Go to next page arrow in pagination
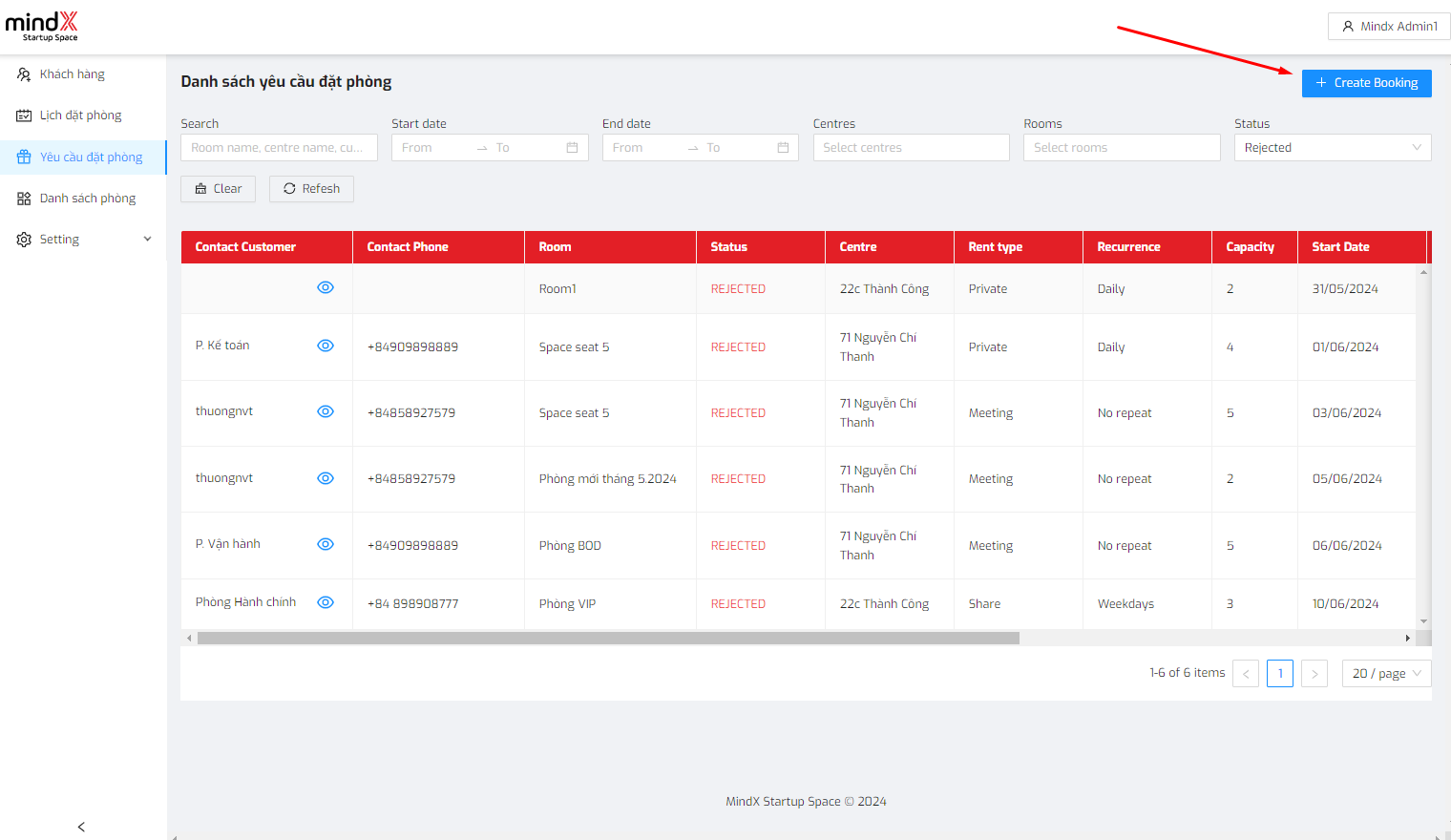Screen dimensions: 1451x840 pos(1314,674)
